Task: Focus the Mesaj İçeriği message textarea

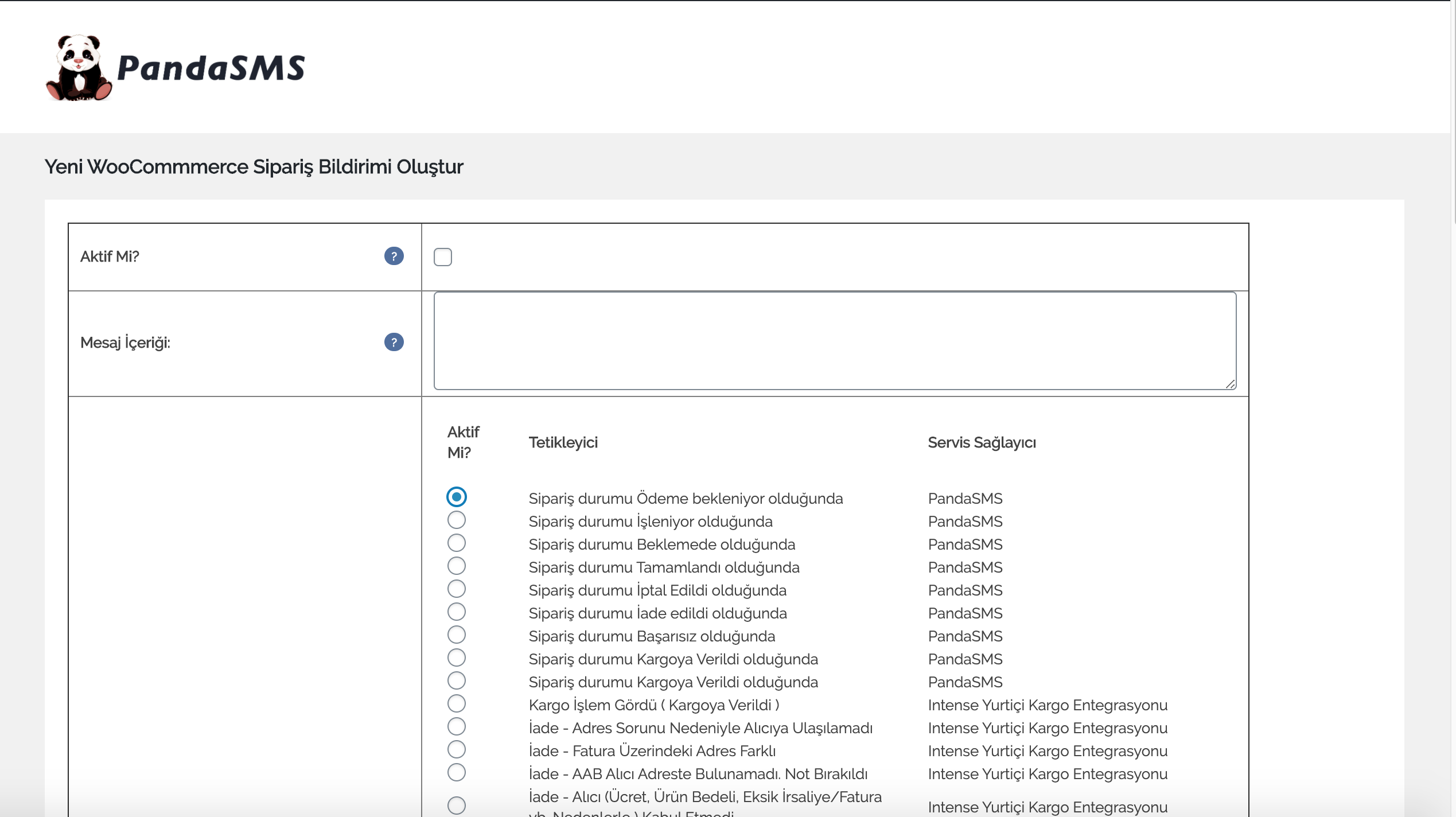Action: point(835,341)
